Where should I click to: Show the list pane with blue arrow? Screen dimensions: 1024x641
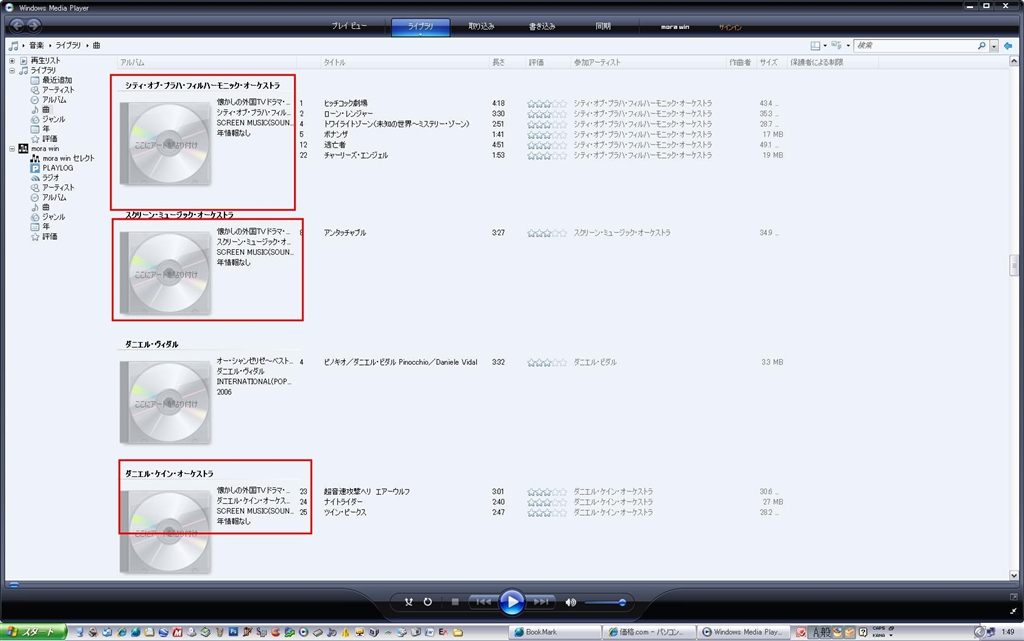1008,46
